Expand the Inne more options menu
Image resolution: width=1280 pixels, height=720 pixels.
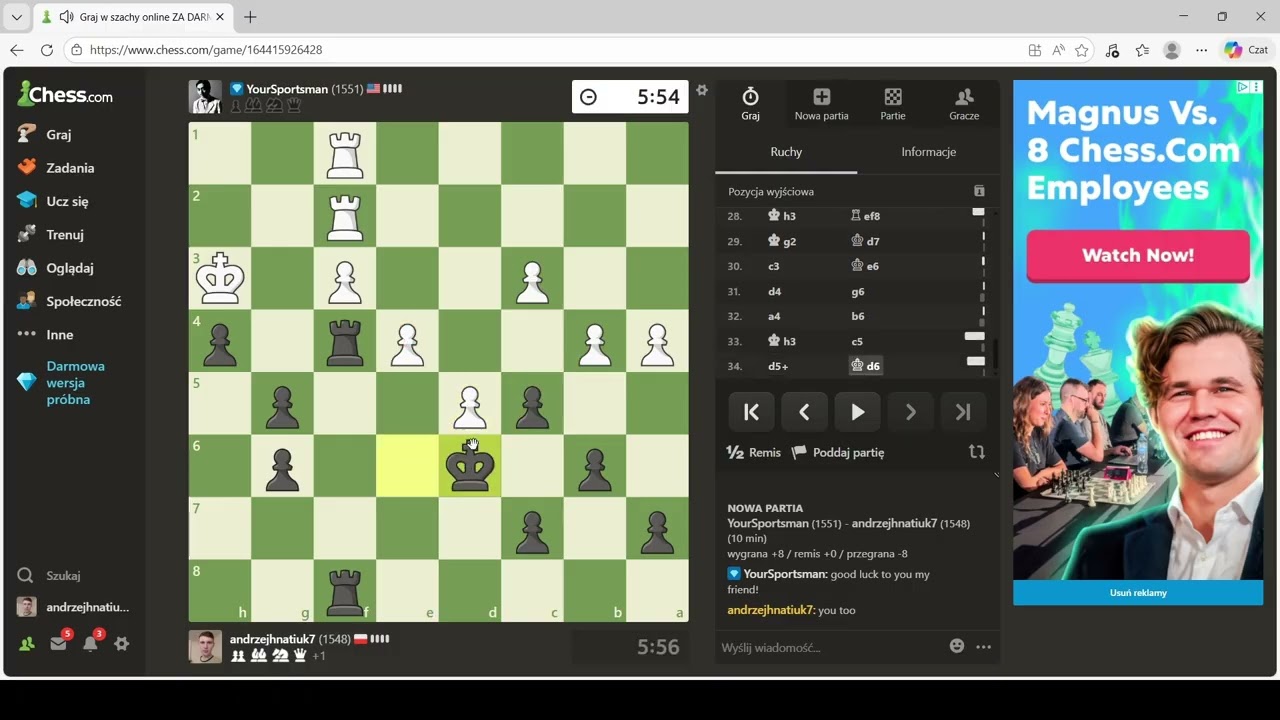(46, 335)
